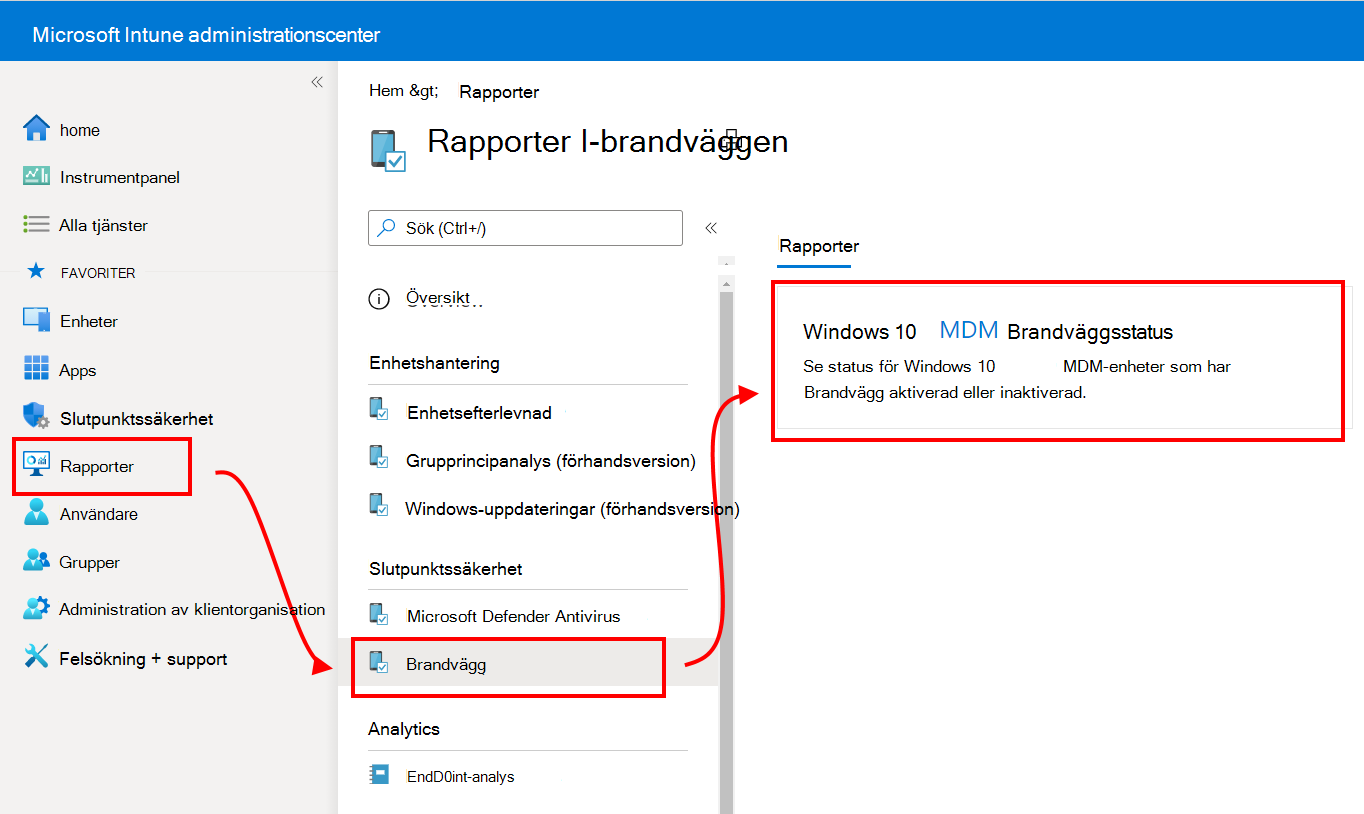The image size is (1364, 814).
Task: Click the Grupprincipanalys report icon
Action: (379, 457)
